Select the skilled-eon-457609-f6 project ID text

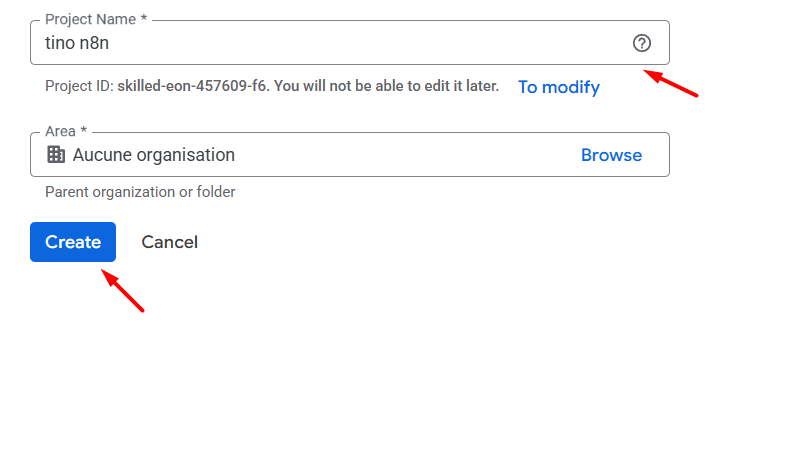(191, 86)
